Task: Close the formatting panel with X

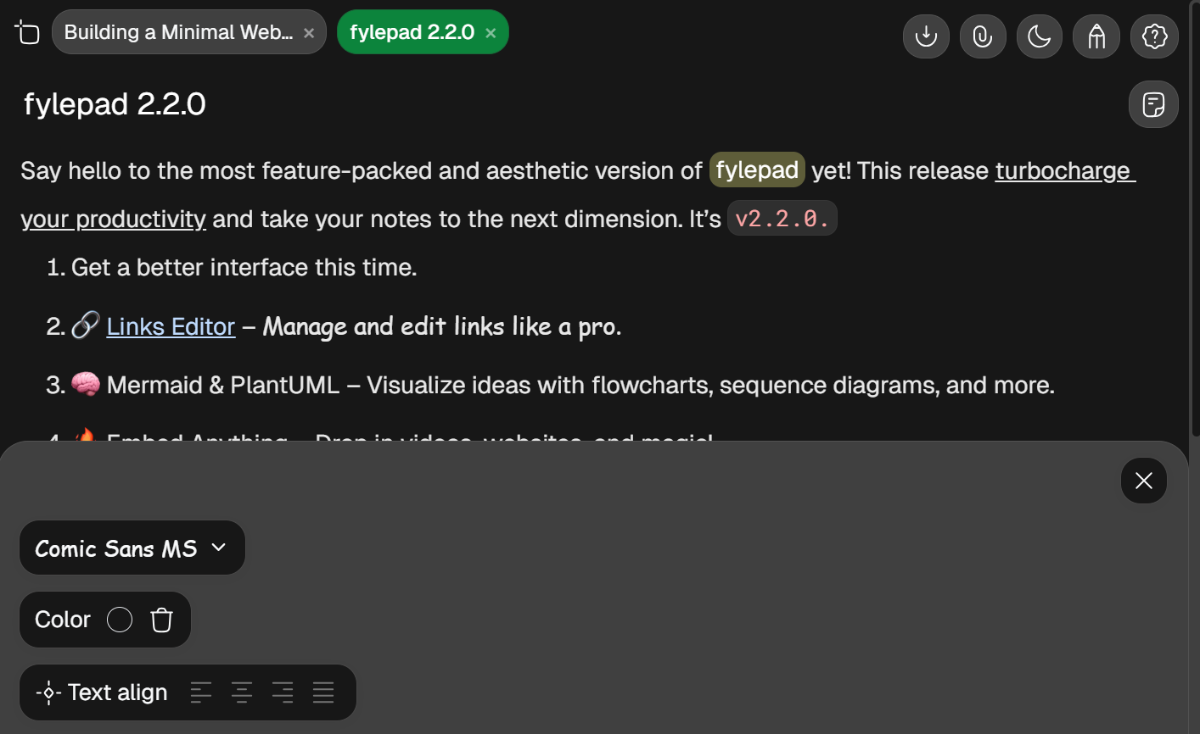Action: click(x=1144, y=481)
